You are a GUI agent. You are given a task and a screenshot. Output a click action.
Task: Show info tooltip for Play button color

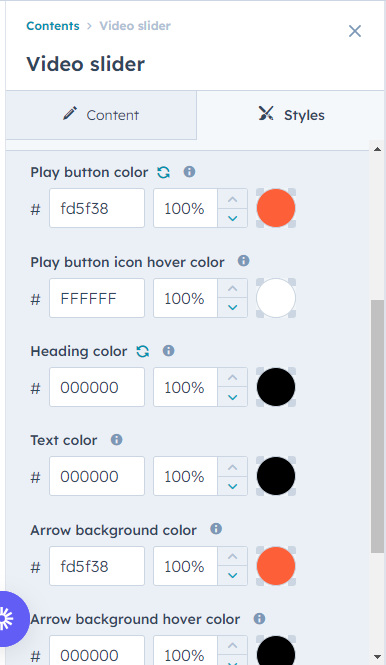(x=189, y=172)
